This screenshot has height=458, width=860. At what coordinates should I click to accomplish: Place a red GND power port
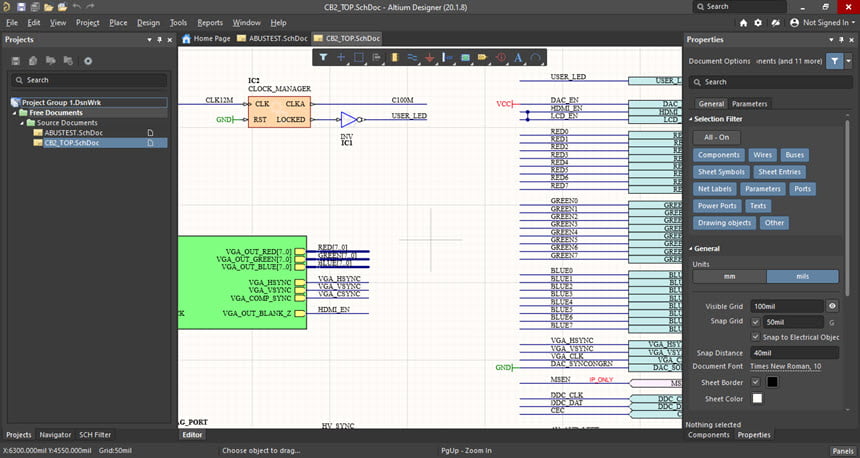(429, 57)
